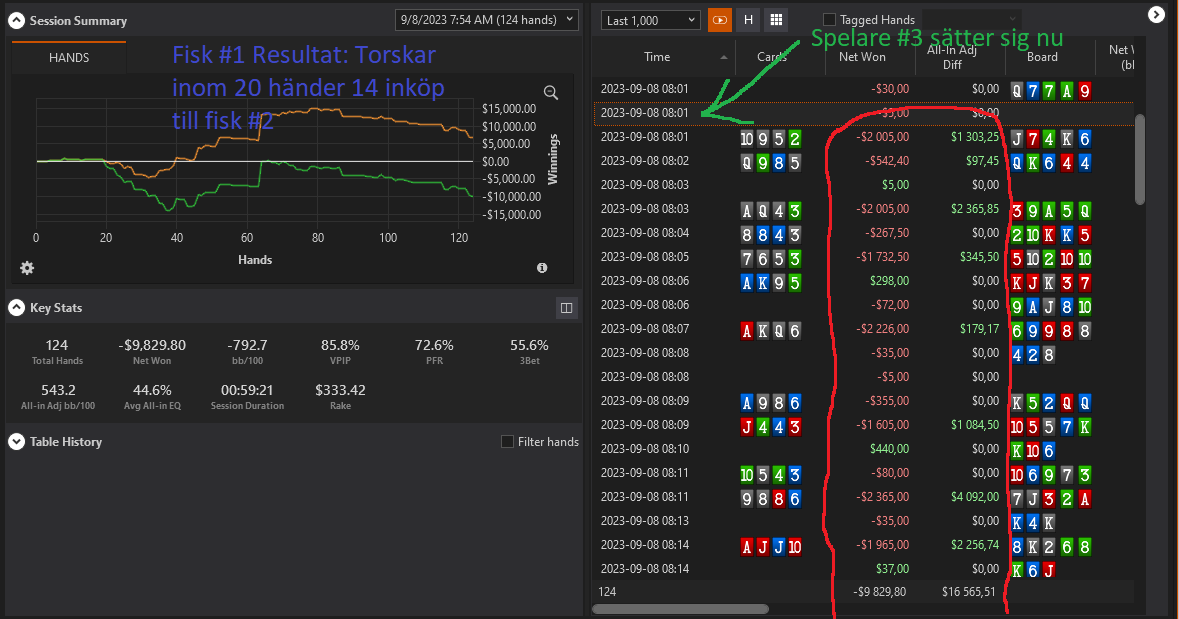Click the total $16 565,51 footer value
Viewport: 1179px width, 619px height.
point(968,592)
